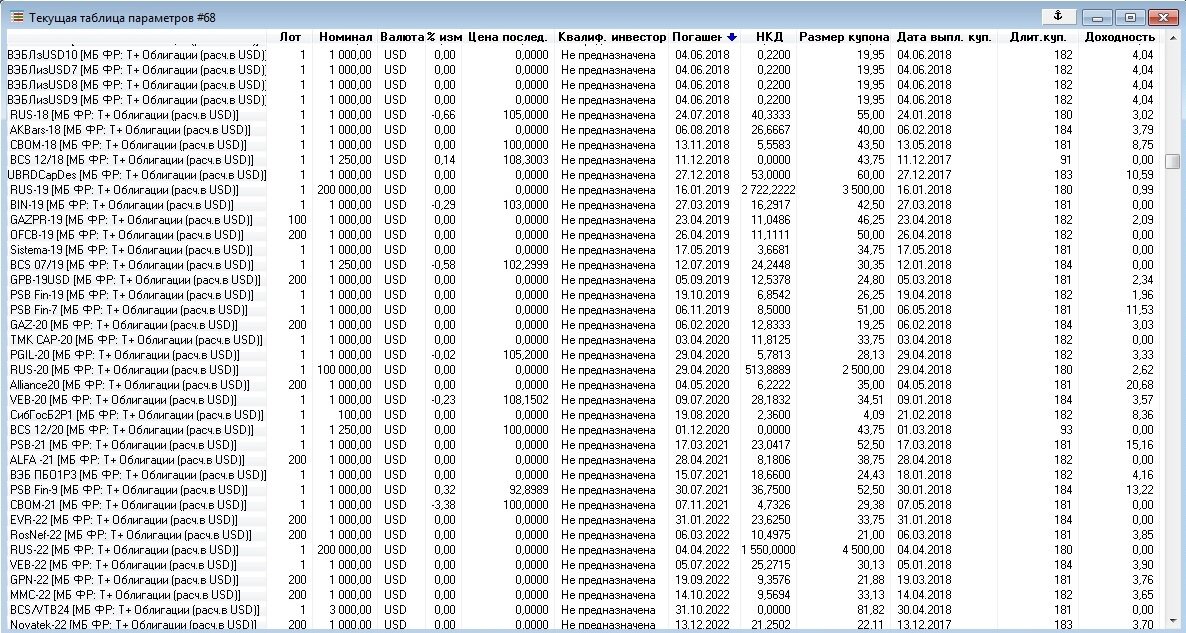Select the Sistema-19 bond row
1186x633 pixels.
pyautogui.click(x=582, y=250)
